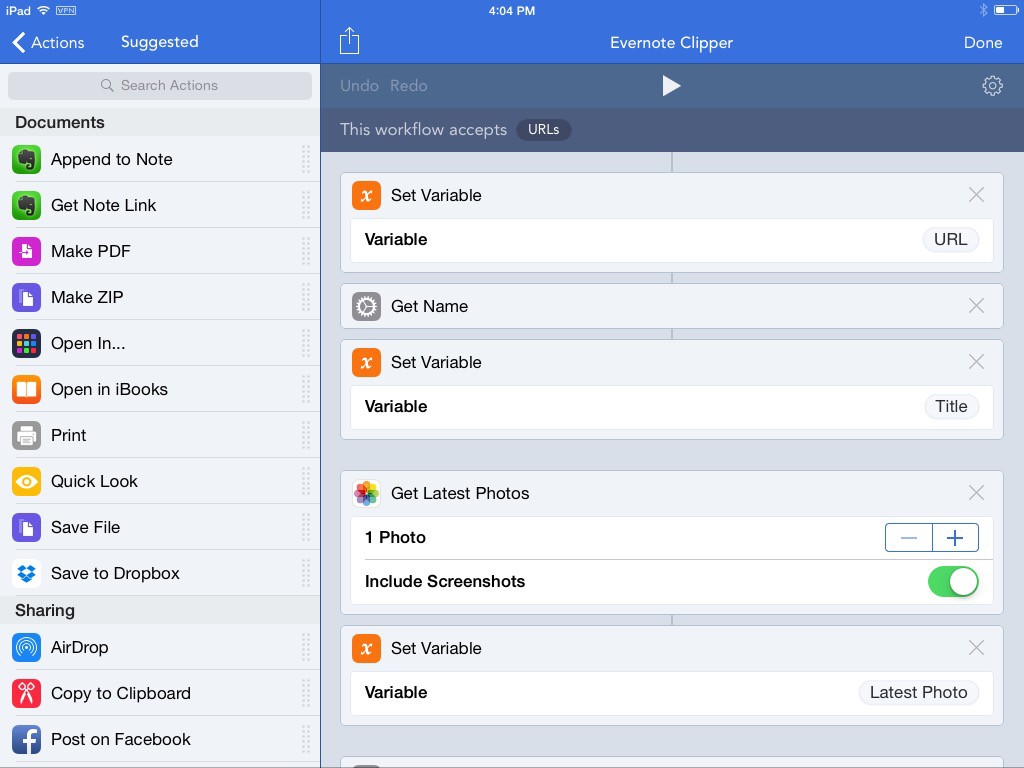The image size is (1024, 768).
Task: Increase photo count with plus stepper
Action: click(955, 538)
